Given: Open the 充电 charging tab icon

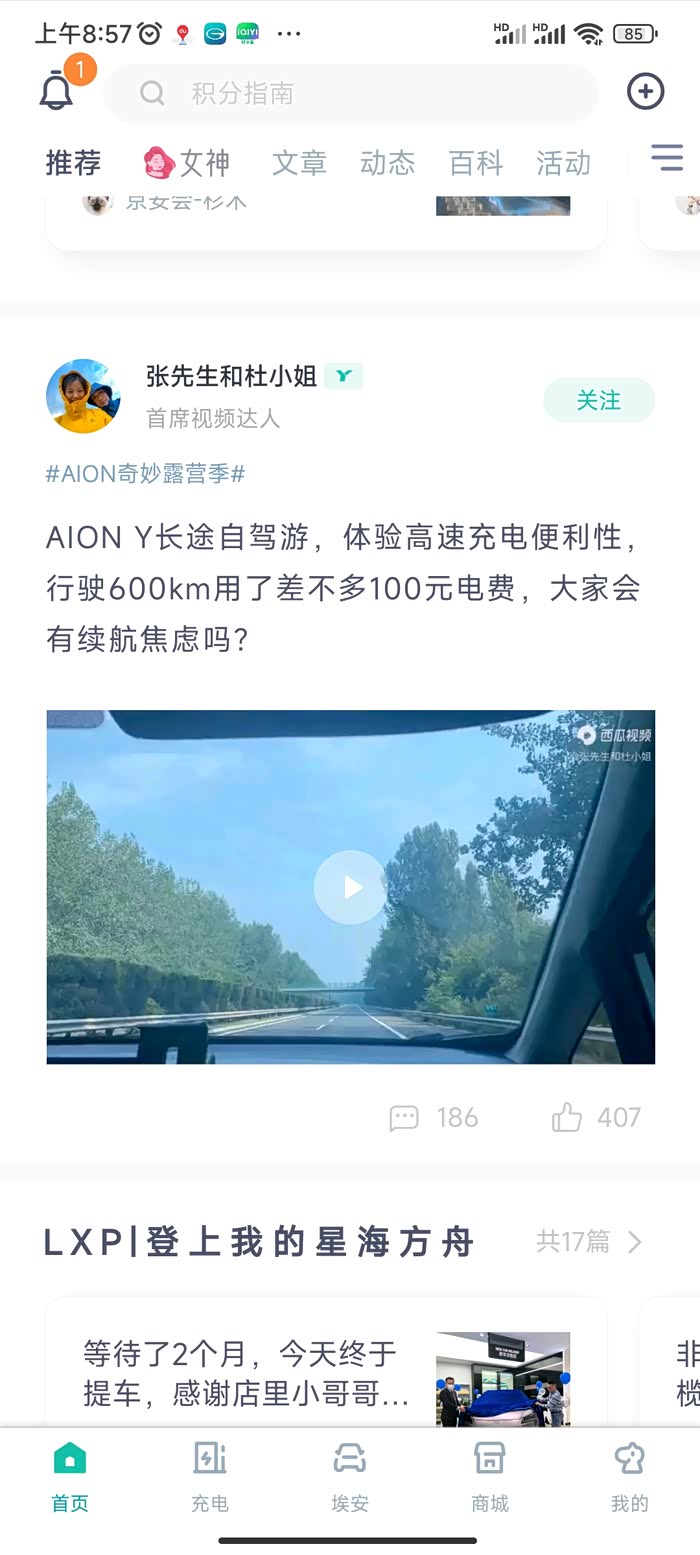Looking at the screenshot, I should click(x=210, y=1459).
